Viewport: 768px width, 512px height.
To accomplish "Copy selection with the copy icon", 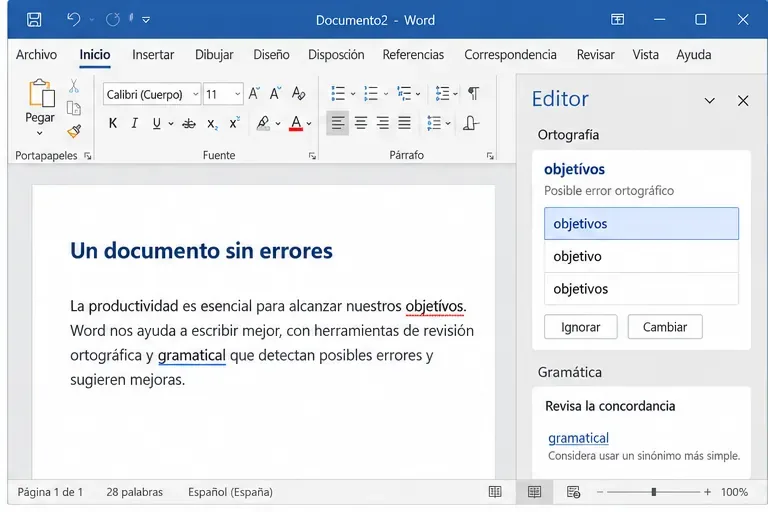I will tap(74, 108).
